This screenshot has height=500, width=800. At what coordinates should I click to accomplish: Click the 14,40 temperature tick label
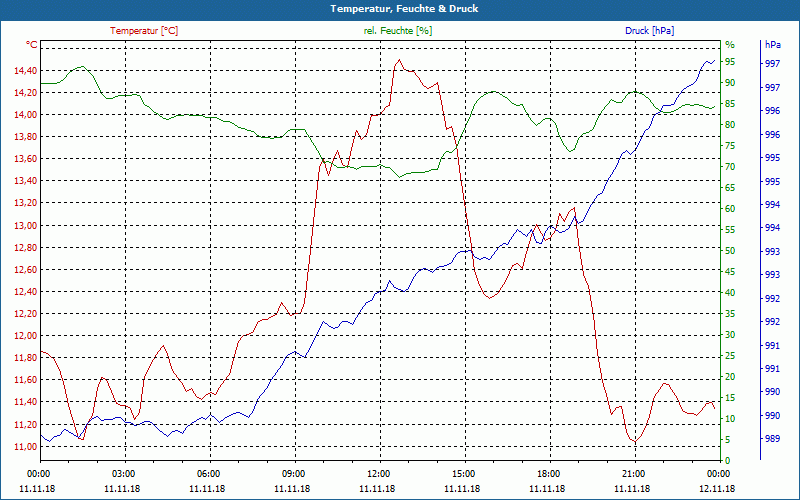pos(26,71)
